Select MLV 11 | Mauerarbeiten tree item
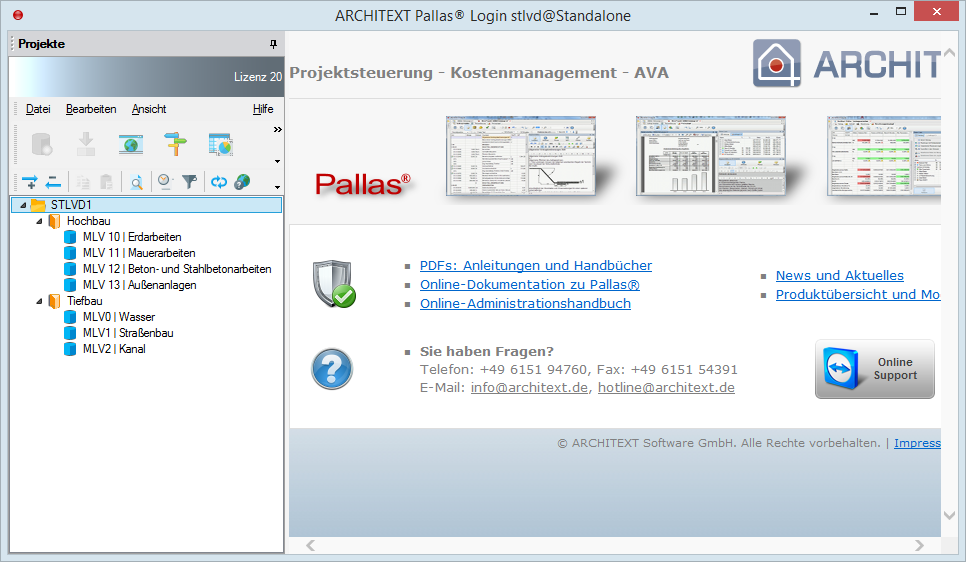This screenshot has width=966, height=562. click(139, 253)
